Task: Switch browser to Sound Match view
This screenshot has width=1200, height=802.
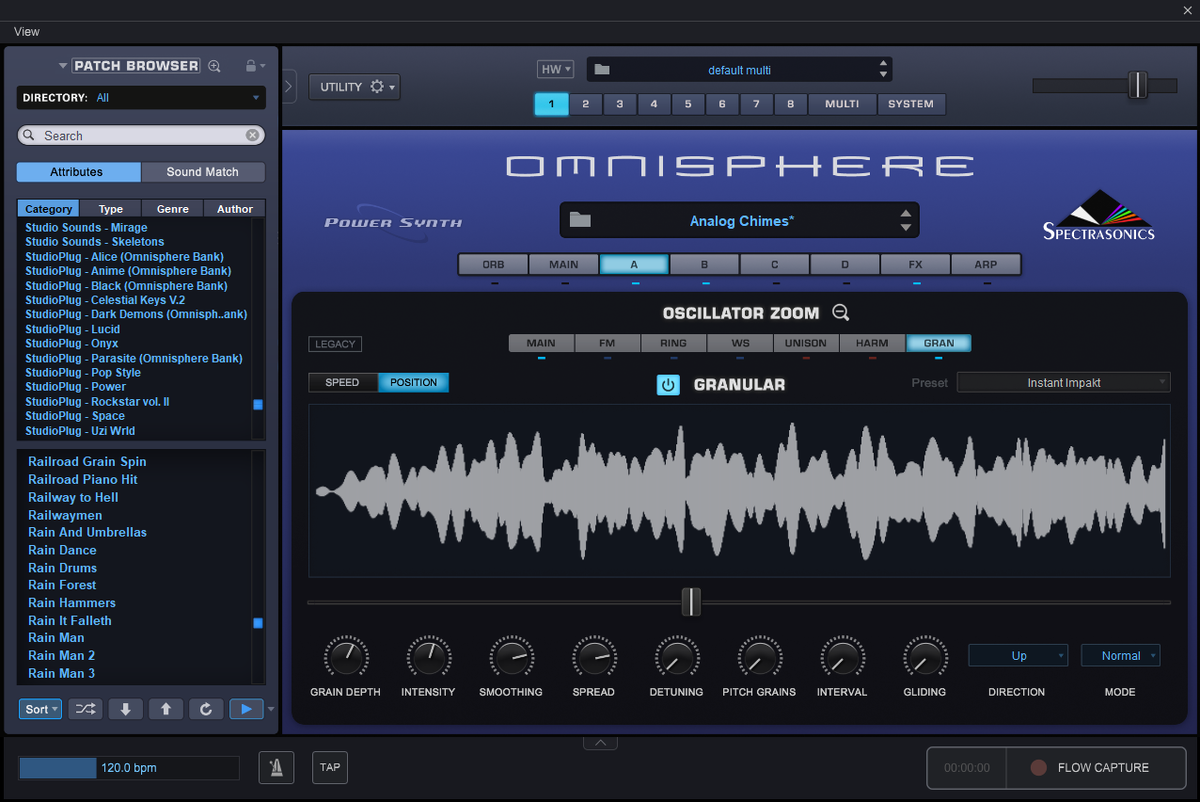Action: pos(203,172)
